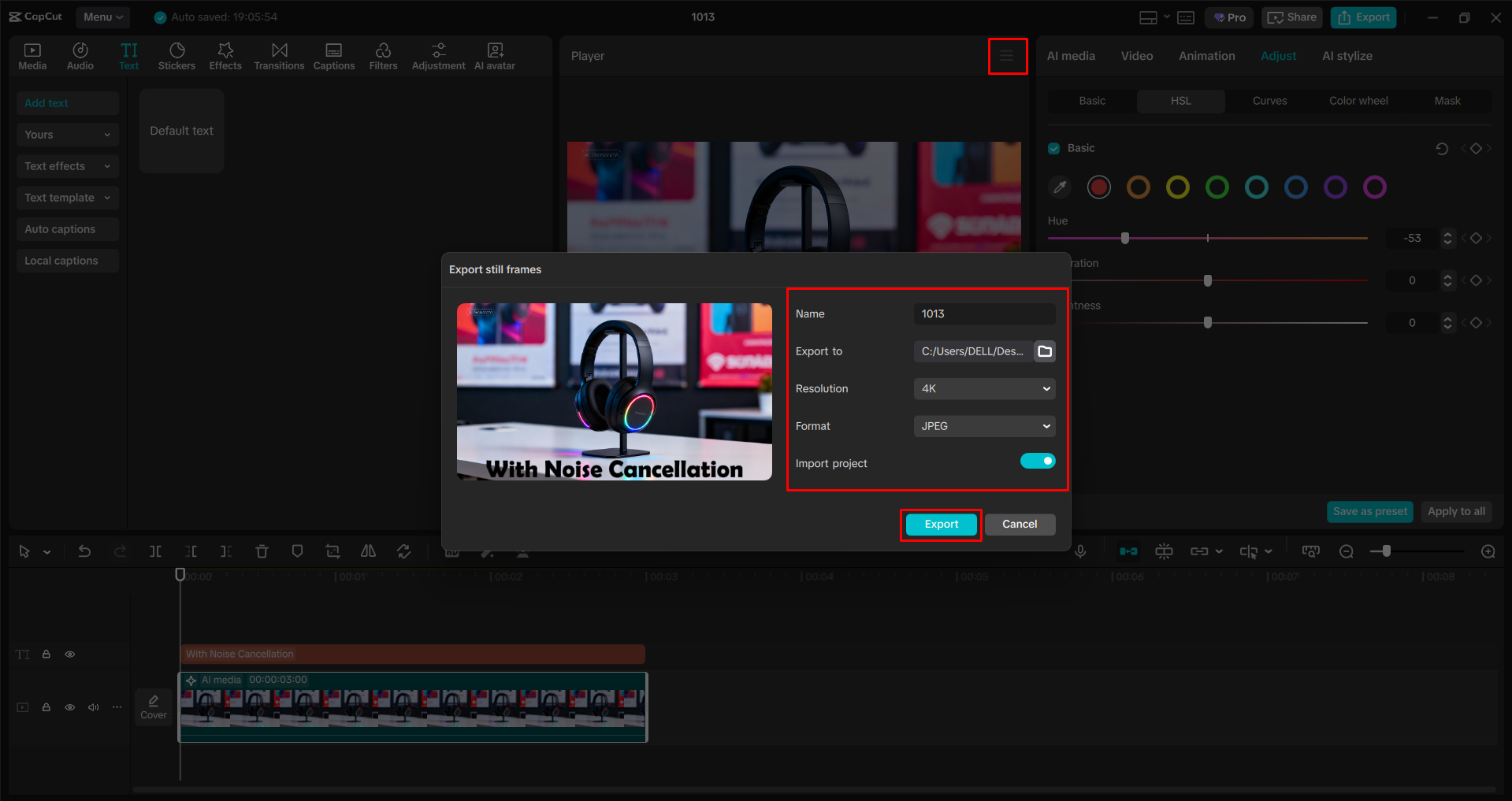Open the Animation tab

tap(1206, 55)
